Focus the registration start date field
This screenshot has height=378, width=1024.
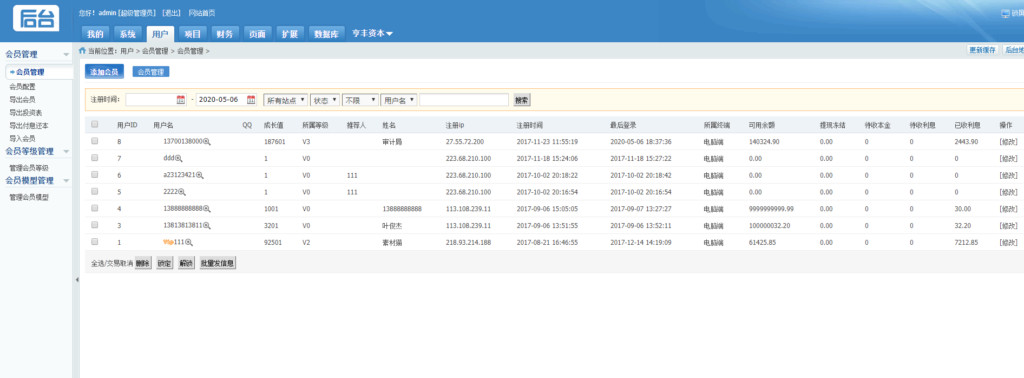(x=156, y=100)
